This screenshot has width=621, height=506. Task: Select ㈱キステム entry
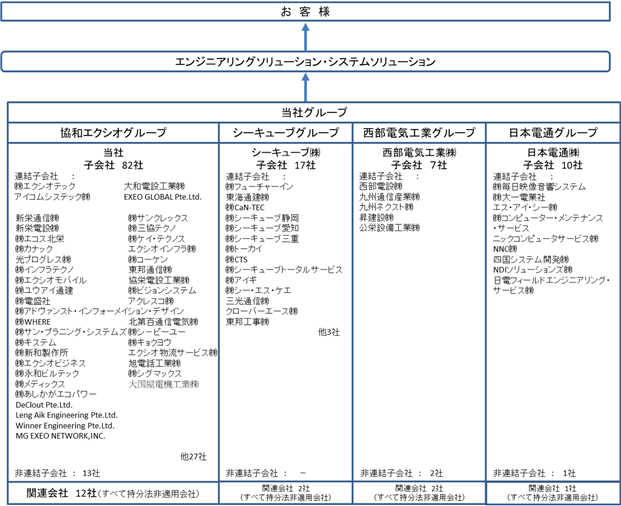36,342
